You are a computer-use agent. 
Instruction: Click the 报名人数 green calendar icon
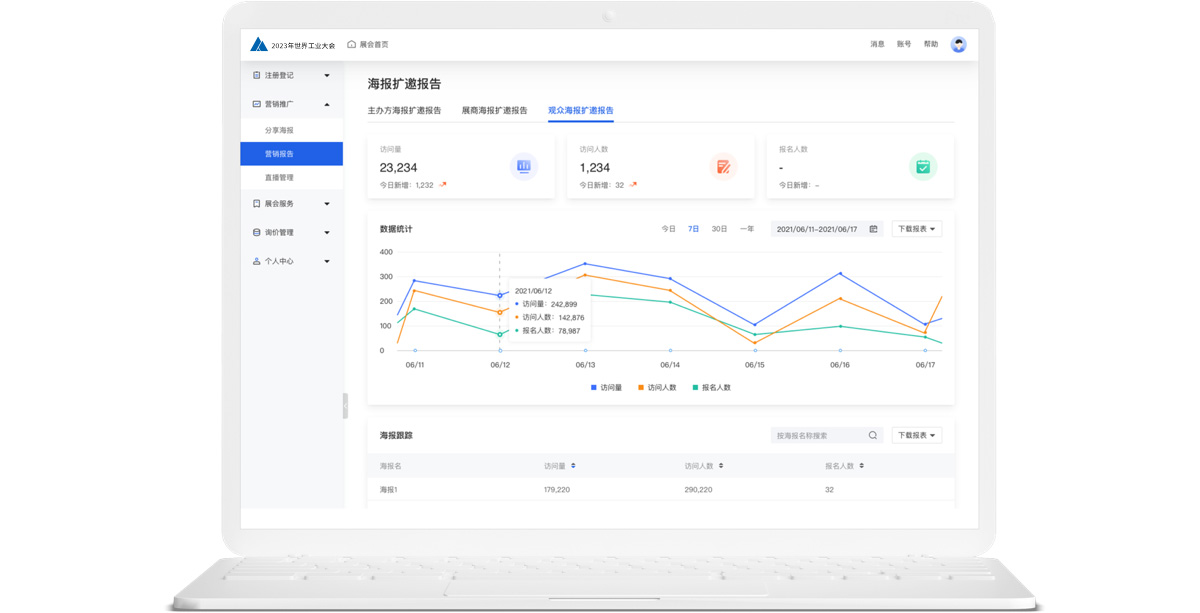coord(923,167)
